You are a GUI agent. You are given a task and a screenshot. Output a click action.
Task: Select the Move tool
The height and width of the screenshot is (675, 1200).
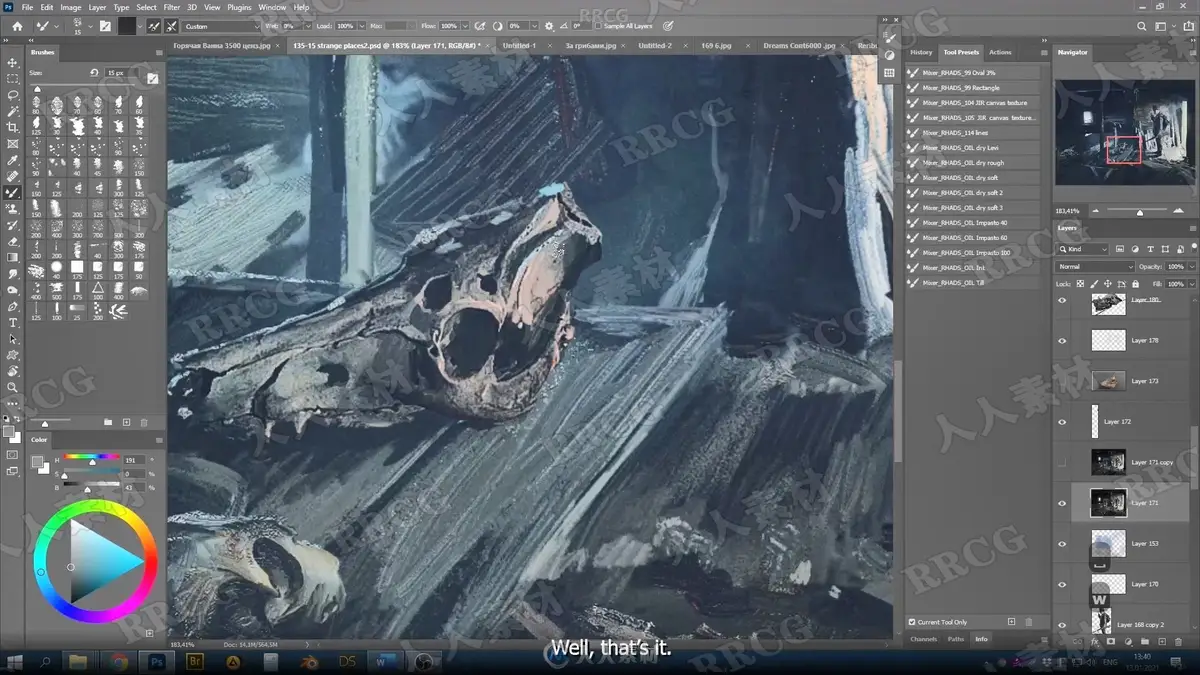(13, 62)
